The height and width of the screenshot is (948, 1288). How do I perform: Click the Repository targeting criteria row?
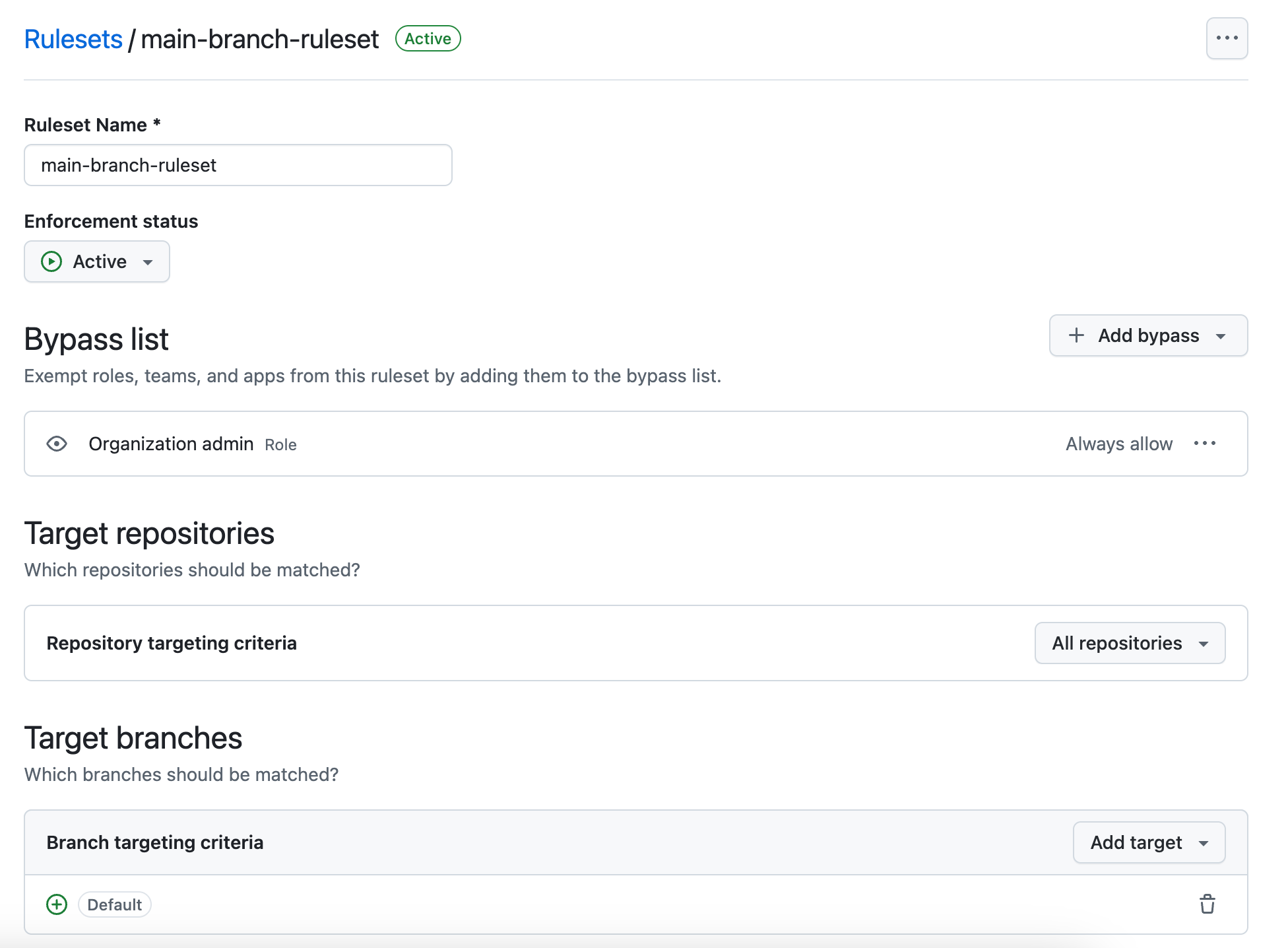[x=636, y=643]
